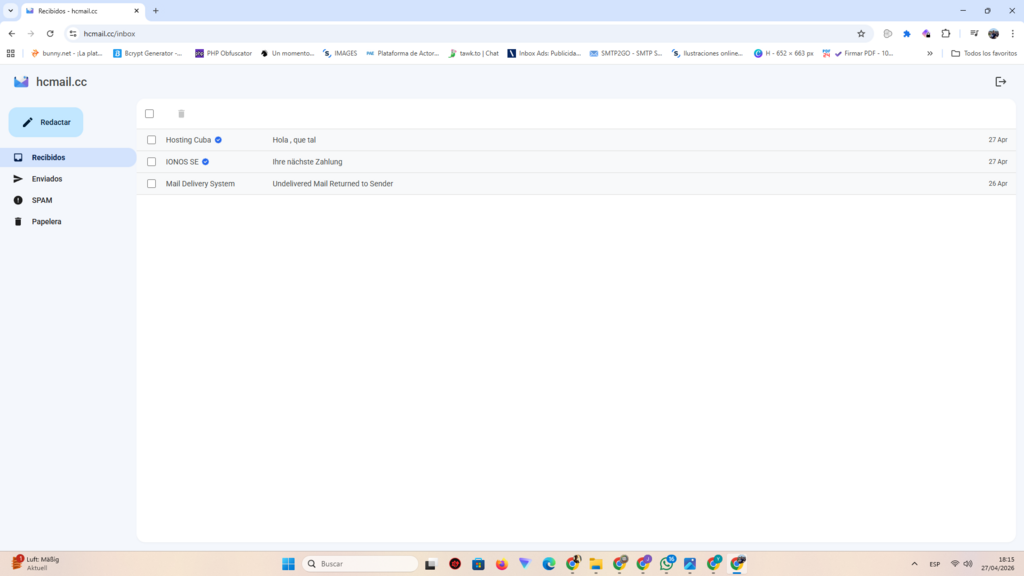This screenshot has height=576, width=1024.
Task: Click the logout icon in the header
Action: coord(1000,82)
